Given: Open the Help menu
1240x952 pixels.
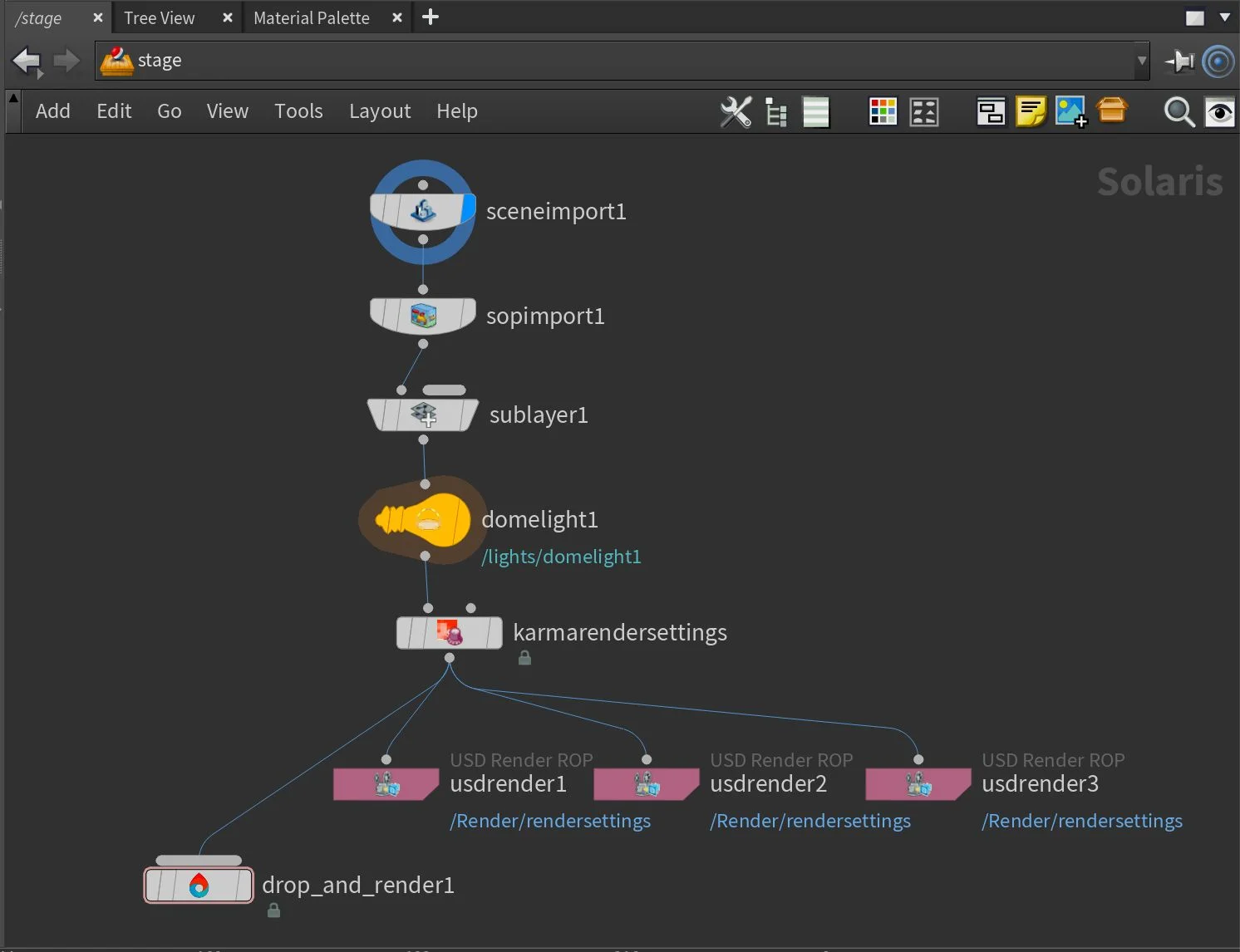Looking at the screenshot, I should pos(457,111).
